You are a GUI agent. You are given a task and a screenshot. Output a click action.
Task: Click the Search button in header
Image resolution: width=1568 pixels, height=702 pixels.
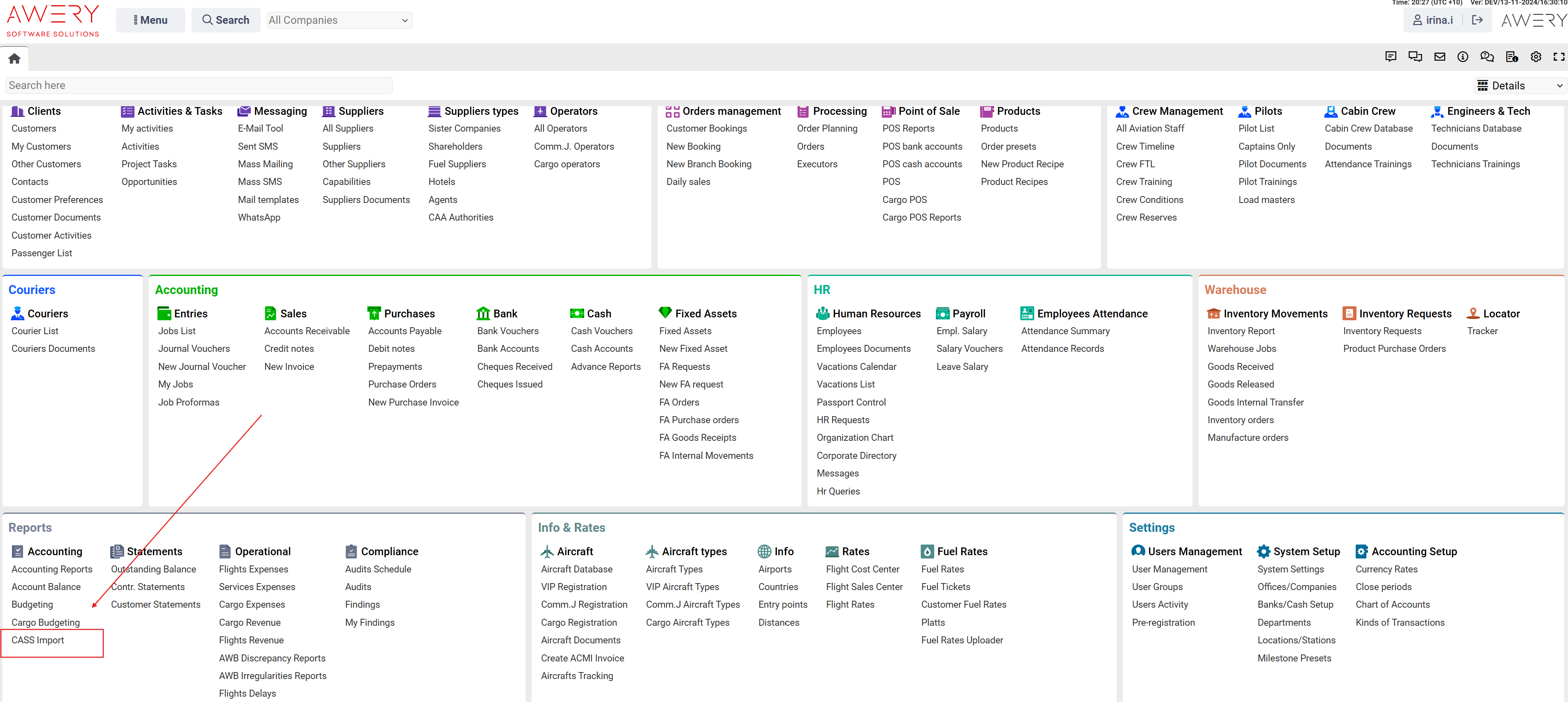click(x=226, y=20)
